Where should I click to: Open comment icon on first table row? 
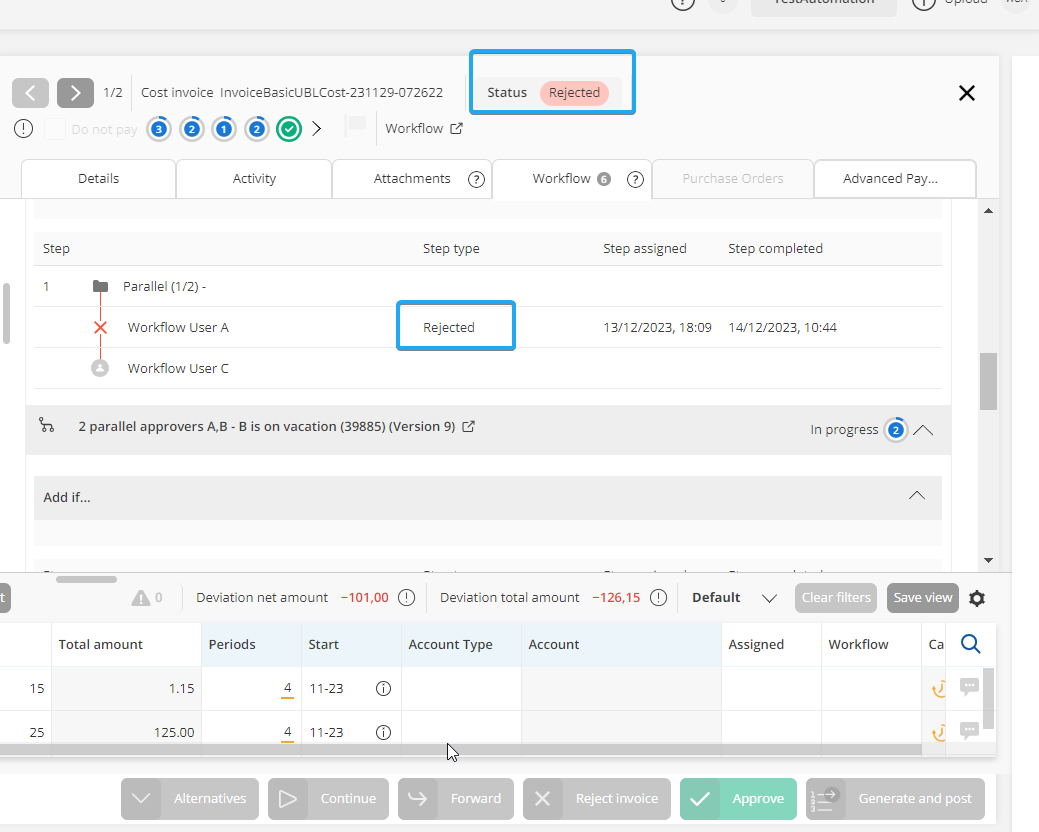coord(969,686)
